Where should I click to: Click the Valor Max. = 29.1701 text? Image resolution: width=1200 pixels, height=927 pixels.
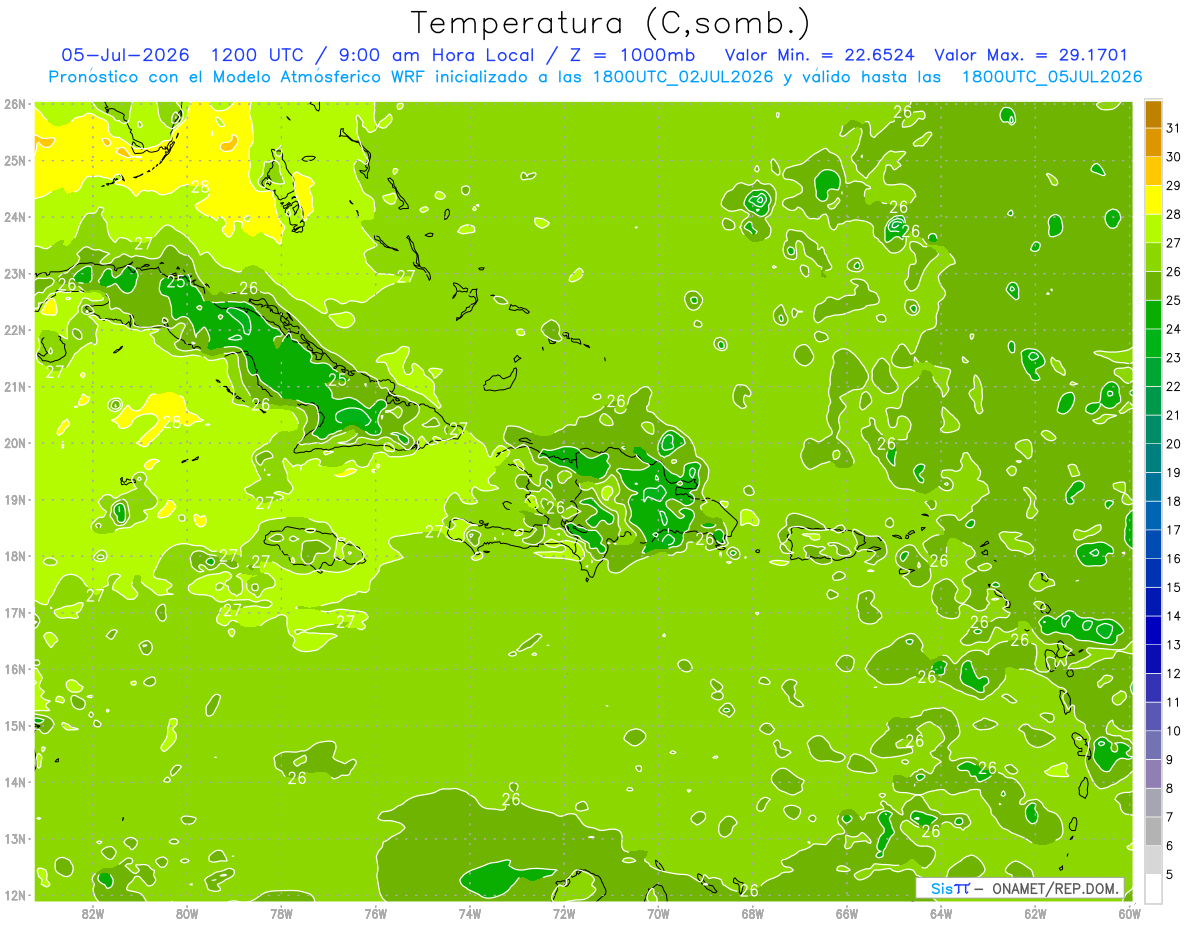pyautogui.click(x=1031, y=55)
